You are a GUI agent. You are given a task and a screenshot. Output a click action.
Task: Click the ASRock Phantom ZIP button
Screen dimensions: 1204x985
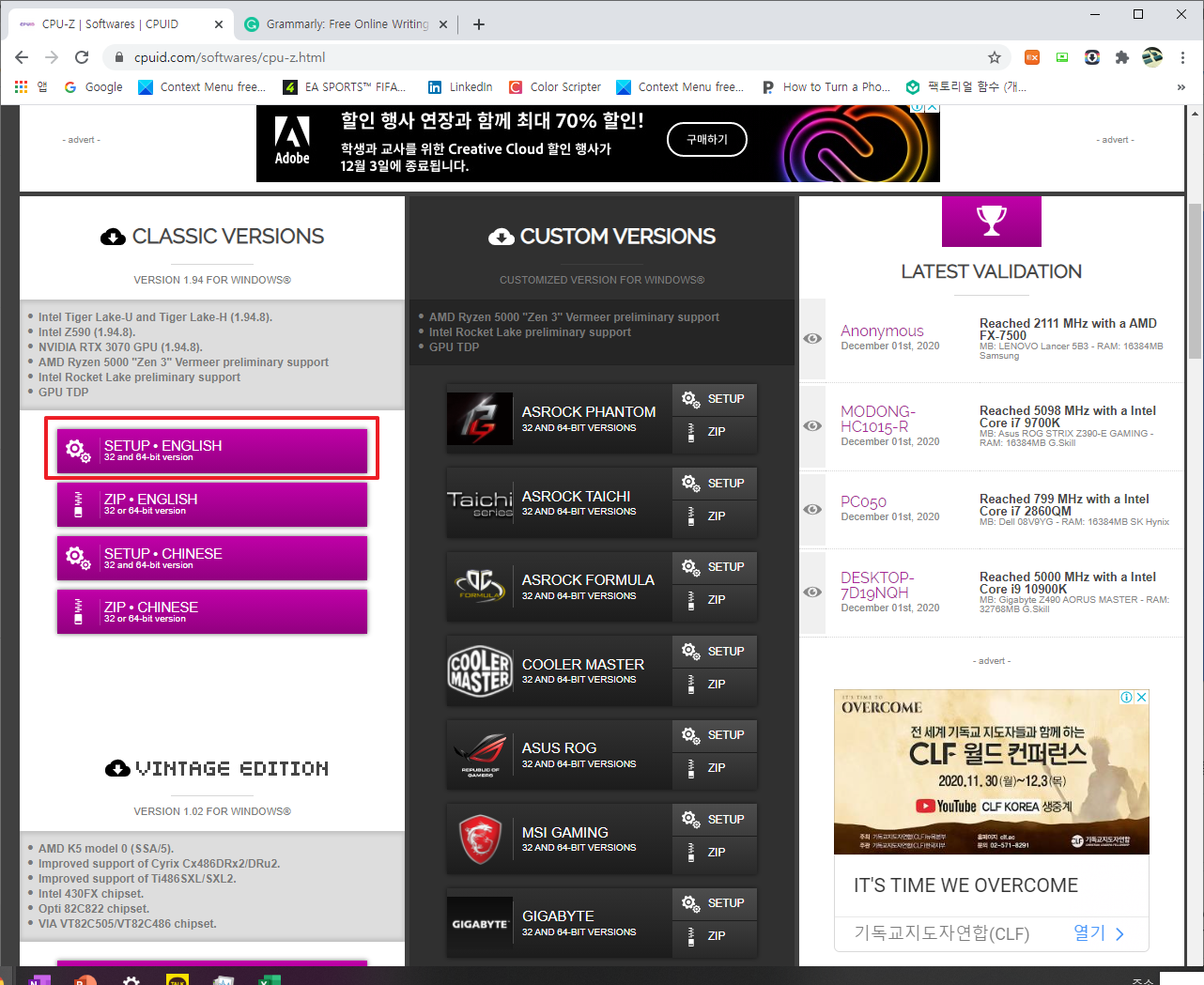click(715, 432)
